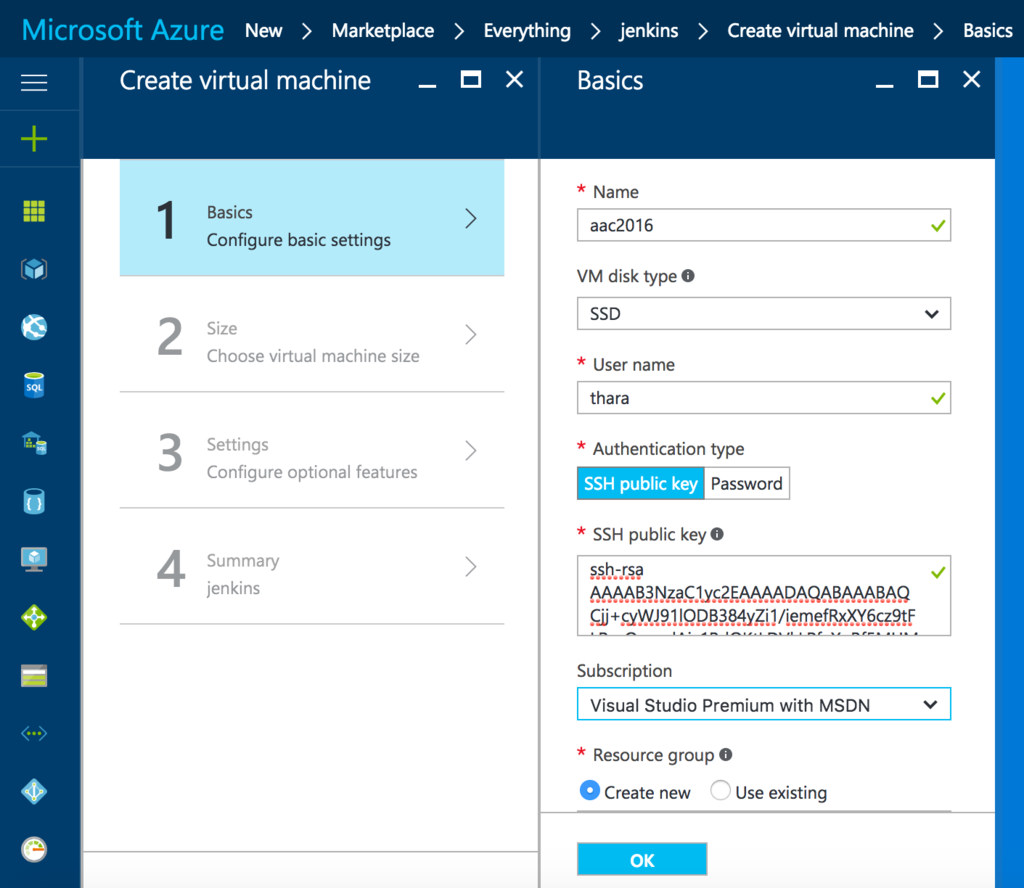Open step 3 Settings optional features
This screenshot has height=888, width=1024.
[312, 451]
